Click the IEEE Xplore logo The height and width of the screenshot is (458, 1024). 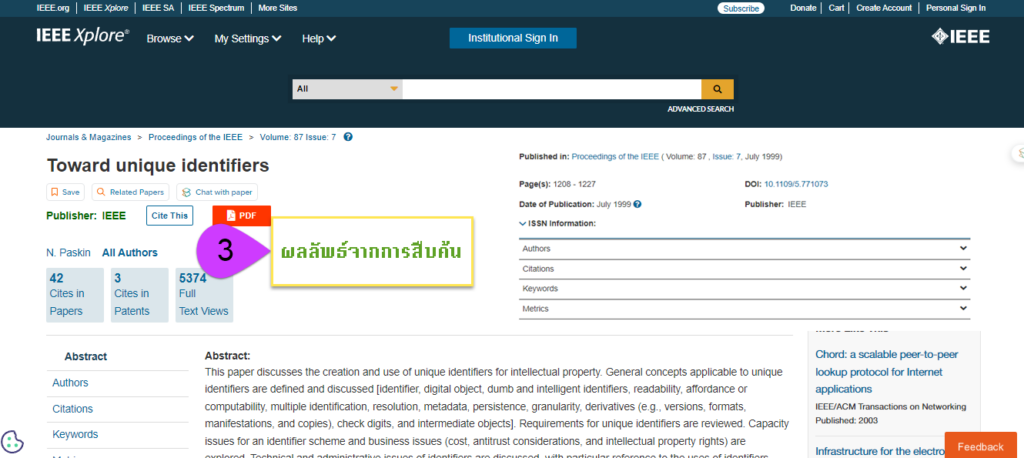[83, 37]
